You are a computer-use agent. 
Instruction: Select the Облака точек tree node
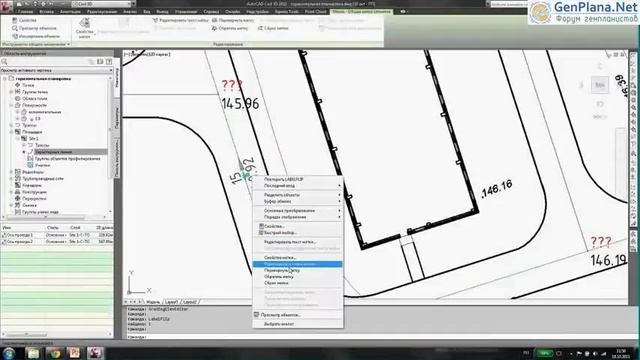[x=34, y=98]
